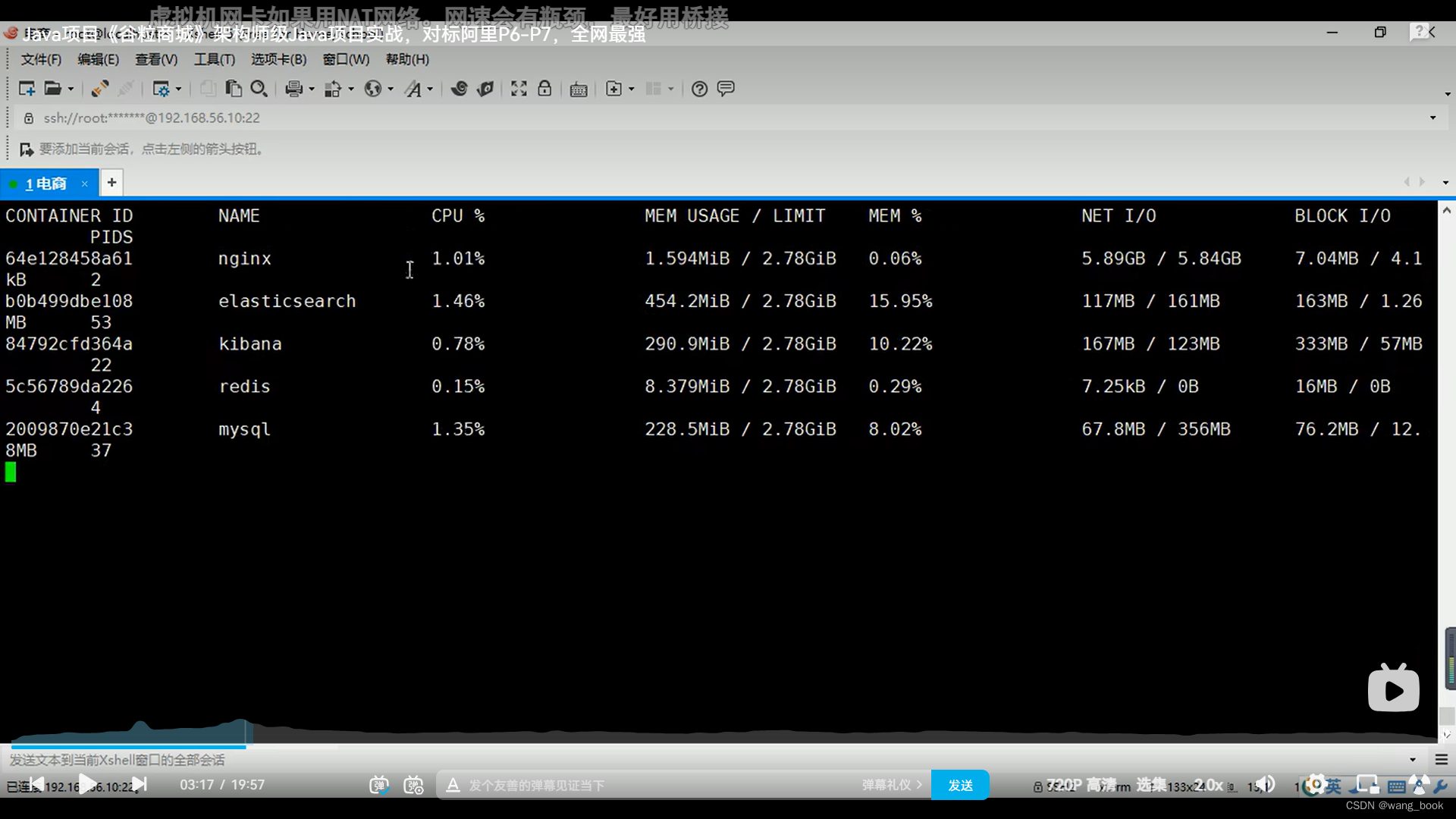The width and height of the screenshot is (1456, 819).
Task: Click the lock screen padlock icon
Action: click(x=544, y=89)
